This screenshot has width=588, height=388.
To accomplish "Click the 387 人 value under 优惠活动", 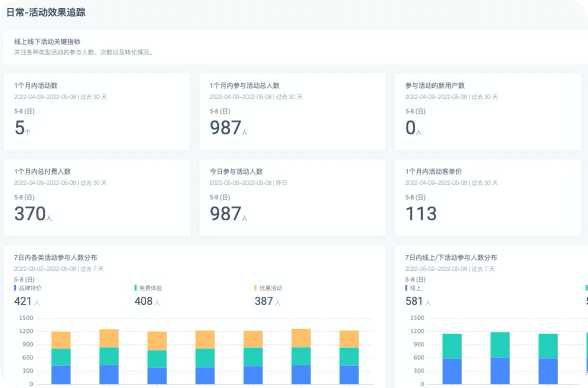I will (x=267, y=301).
